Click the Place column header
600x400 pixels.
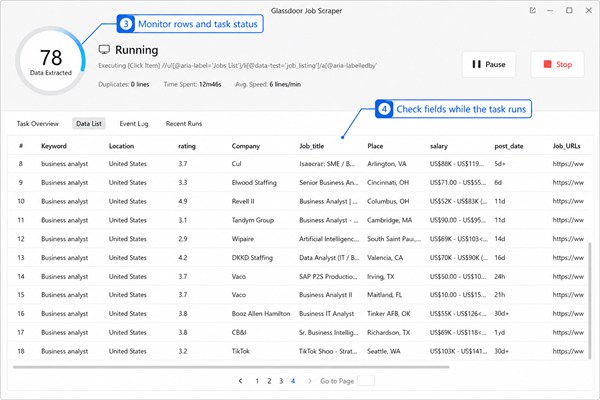coord(375,146)
